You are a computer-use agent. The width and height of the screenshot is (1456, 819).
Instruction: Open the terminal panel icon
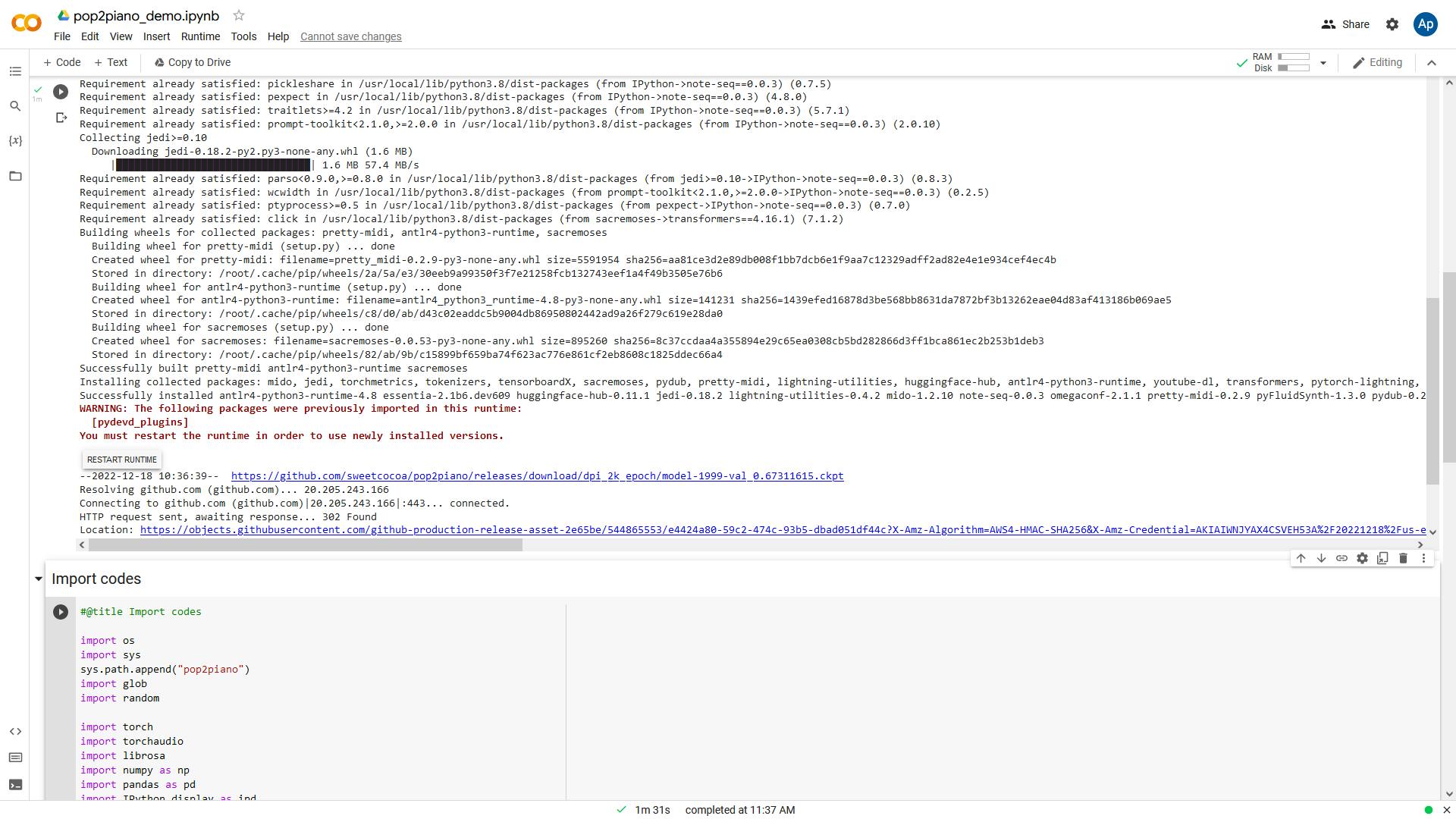15,785
